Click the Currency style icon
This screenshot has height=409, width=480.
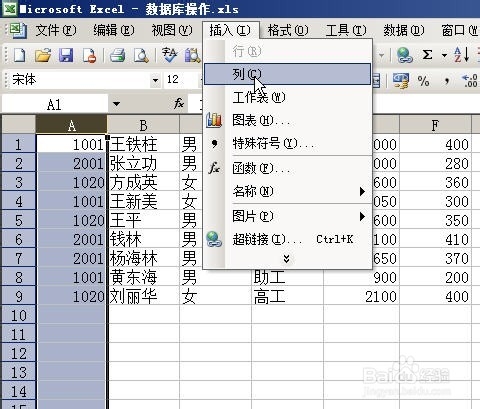pos(401,81)
